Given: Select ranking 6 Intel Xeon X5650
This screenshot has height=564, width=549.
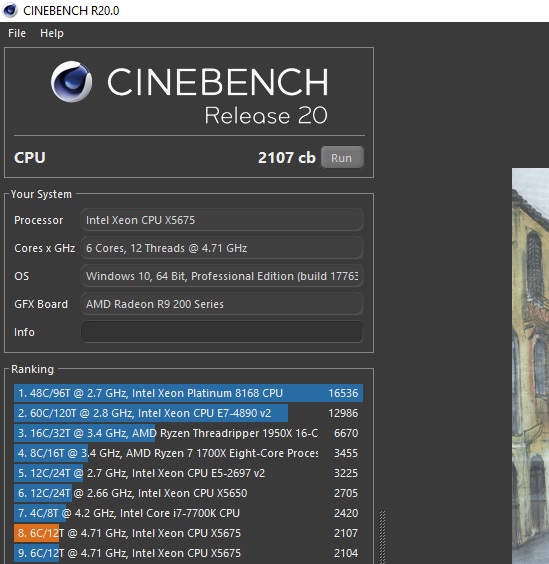Looking at the screenshot, I should click(x=188, y=493).
